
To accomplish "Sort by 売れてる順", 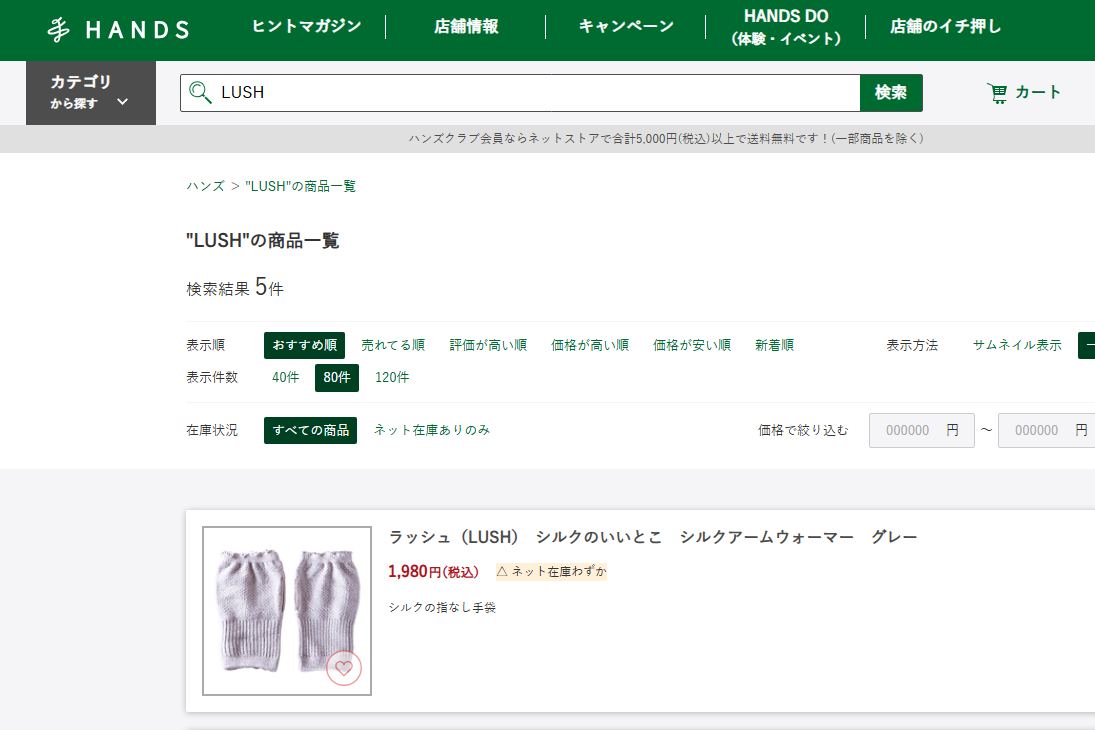I will pos(393,345).
